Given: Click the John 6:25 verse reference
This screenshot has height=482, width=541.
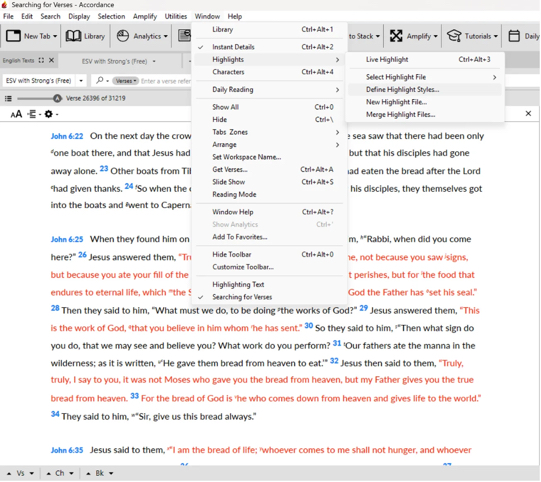Looking at the screenshot, I should point(67,239).
